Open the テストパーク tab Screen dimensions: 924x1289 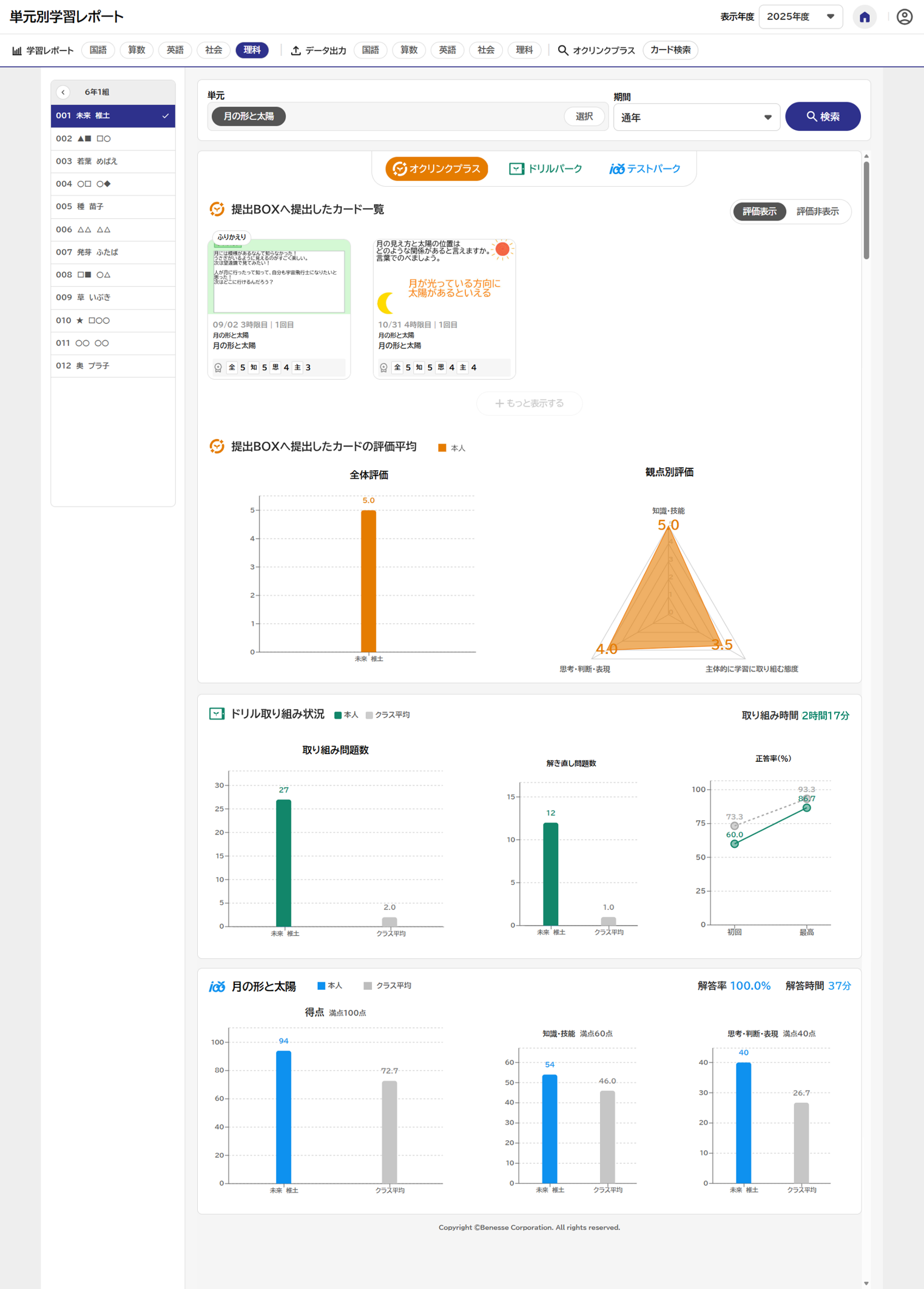pyautogui.click(x=645, y=169)
